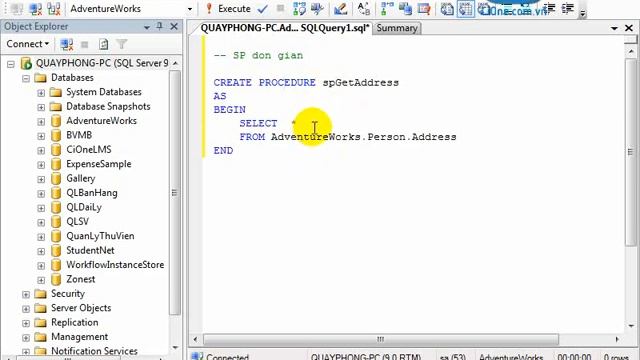Click the Server Objects folder icon
The width and height of the screenshot is (640, 360).
tap(40, 308)
